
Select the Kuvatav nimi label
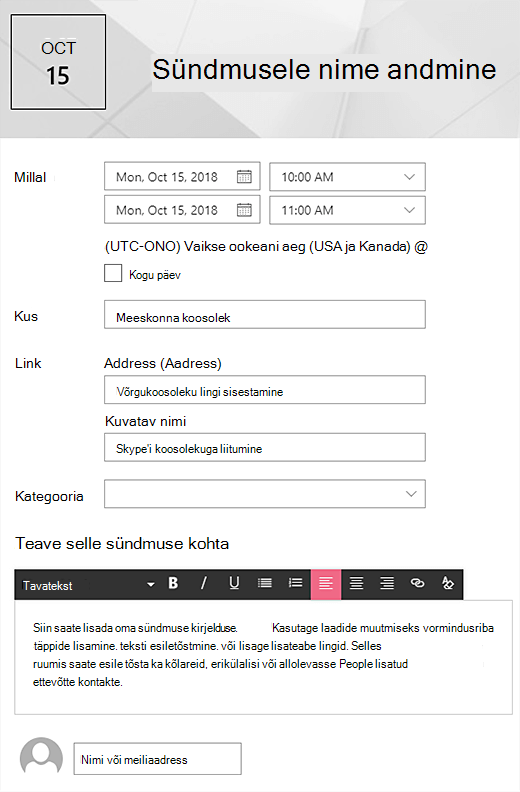click(x=146, y=421)
